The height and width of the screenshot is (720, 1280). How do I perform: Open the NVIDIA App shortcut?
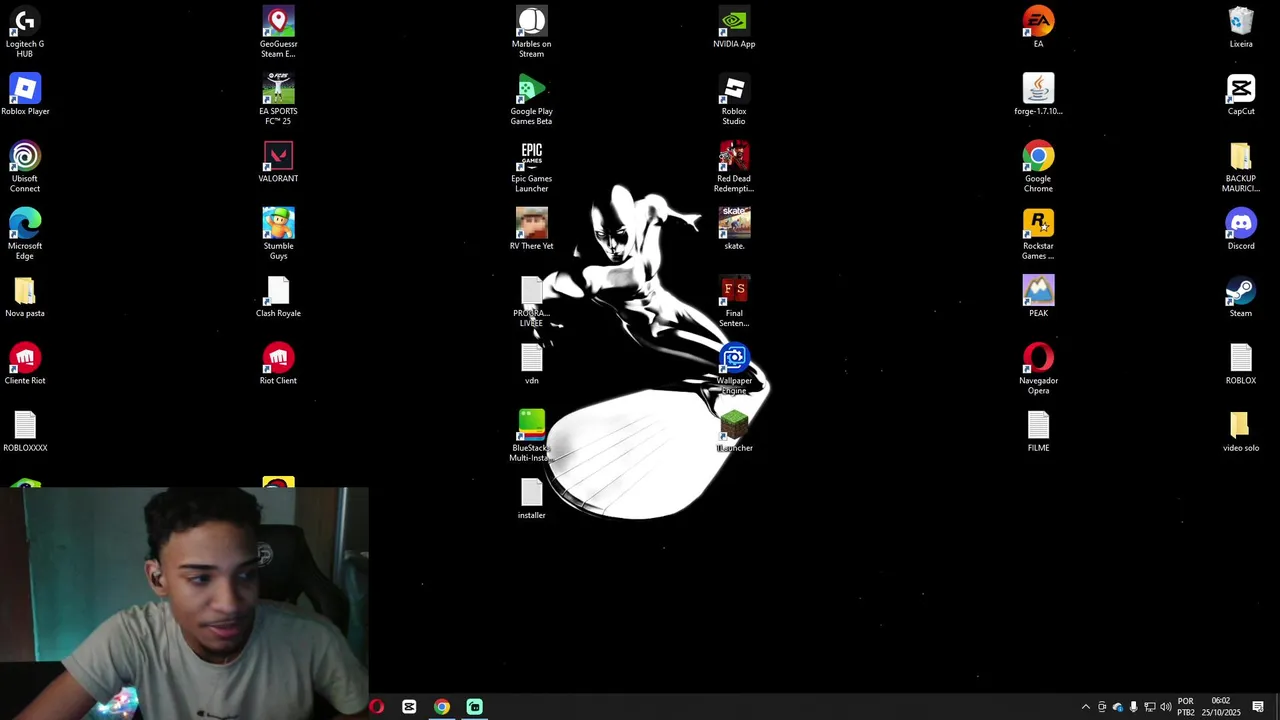coord(734,26)
